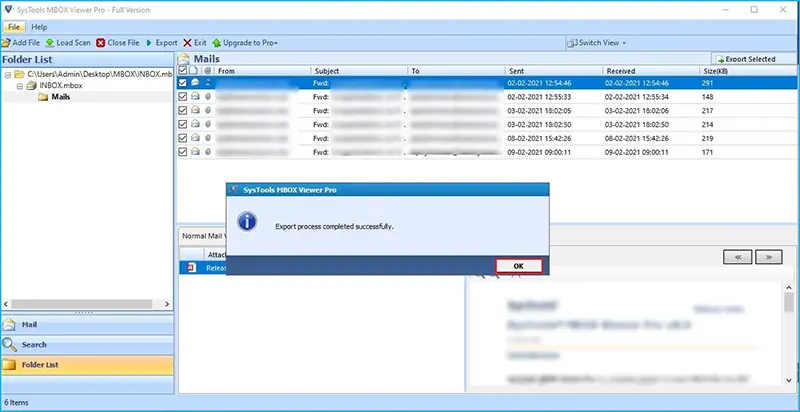Select the C:\Users\Admin\Desktop\MBOX root path

99,74
